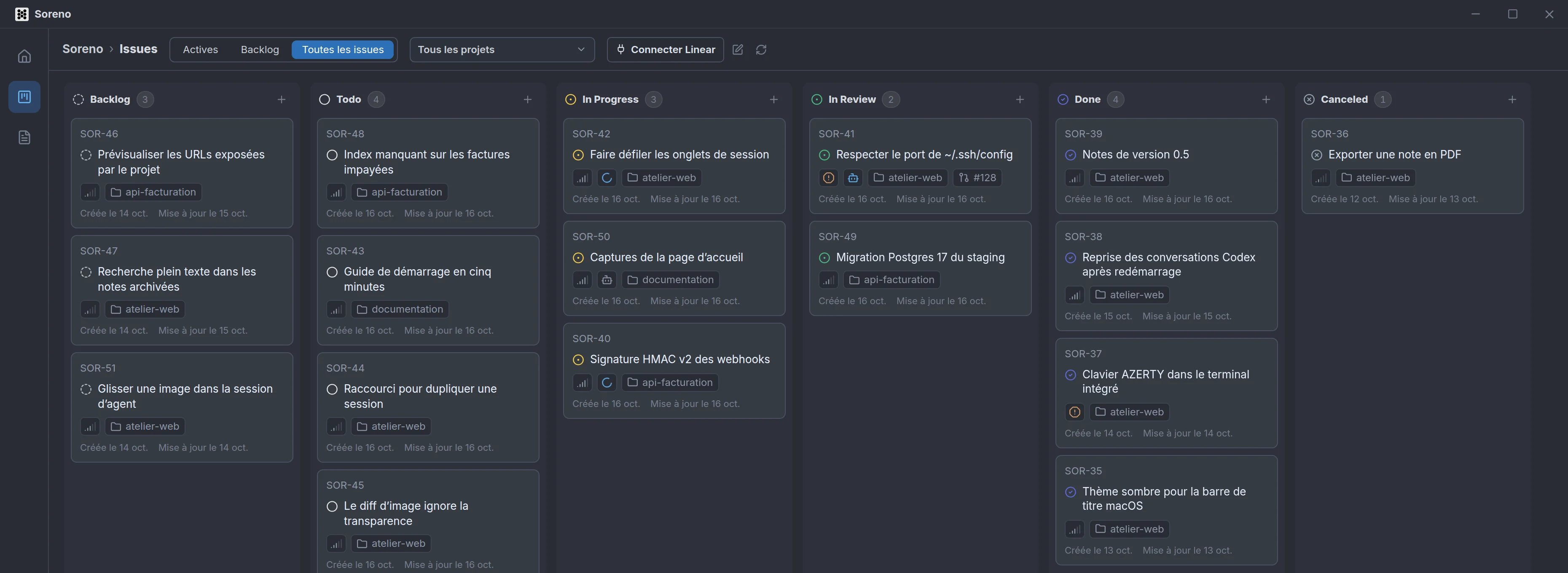Toggle status circle on Guide de démarrage issue
Screen dimensions: 1568x573
pos(332,272)
